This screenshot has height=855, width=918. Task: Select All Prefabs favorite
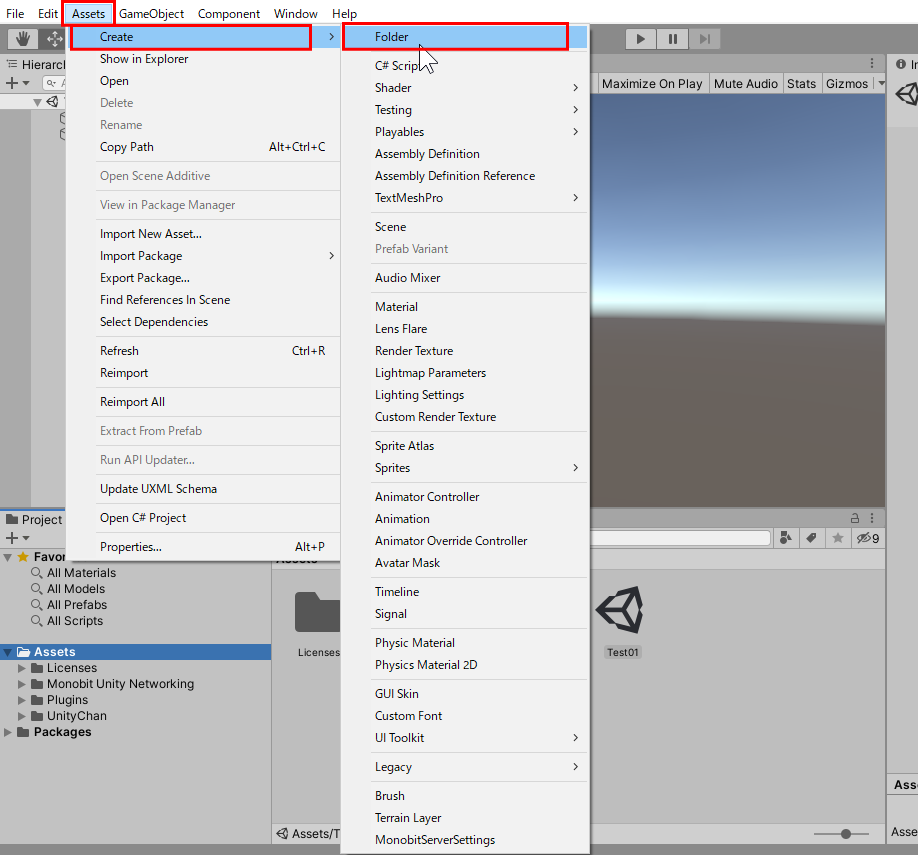(77, 604)
